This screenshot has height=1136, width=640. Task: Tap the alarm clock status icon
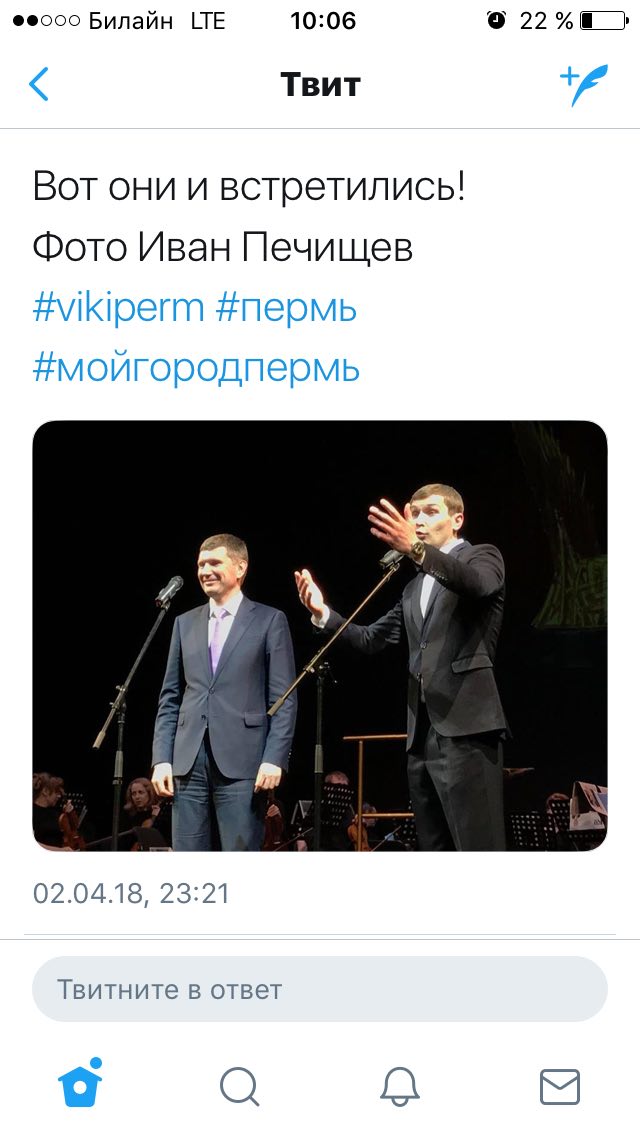(x=496, y=20)
